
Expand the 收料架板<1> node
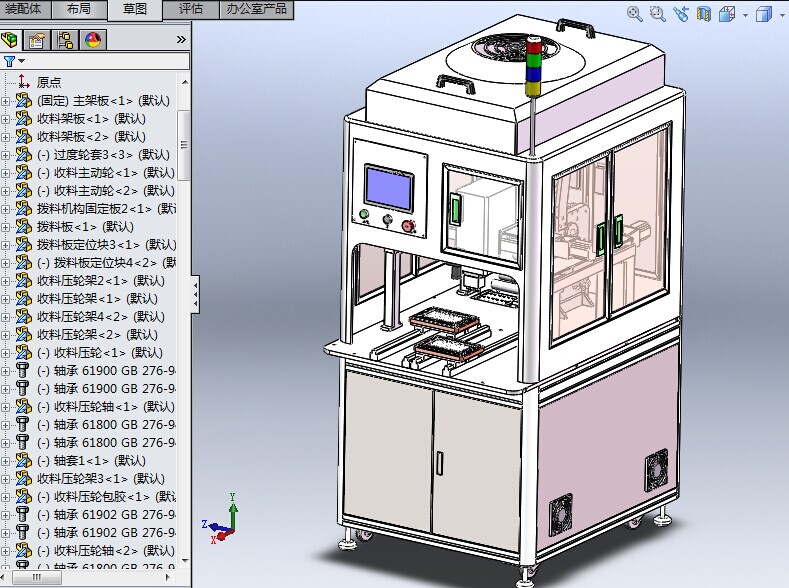click(6, 119)
